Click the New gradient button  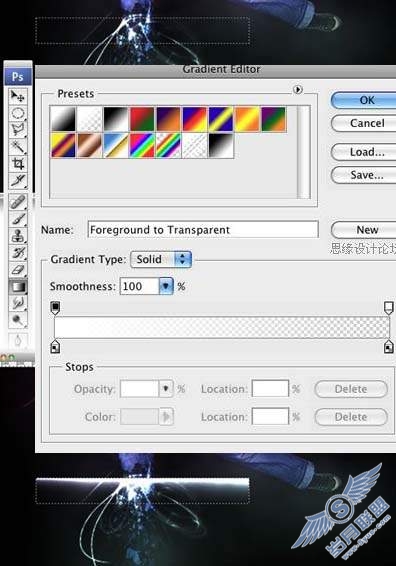click(364, 230)
